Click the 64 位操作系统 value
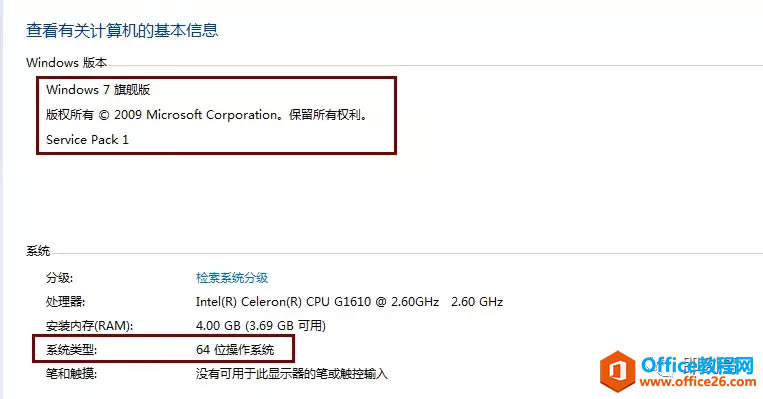The height and width of the screenshot is (399, 763). pyautogui.click(x=235, y=349)
